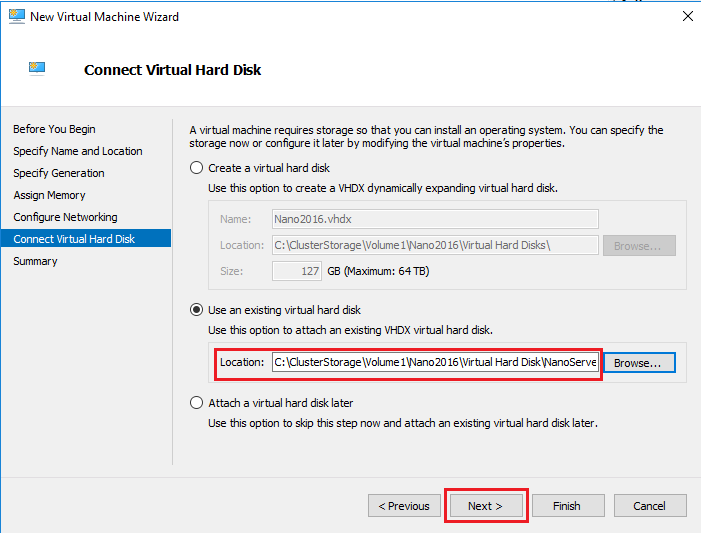This screenshot has height=533, width=701.
Task: Select 'Use an existing virtual hard disk'
Action: [x=197, y=311]
